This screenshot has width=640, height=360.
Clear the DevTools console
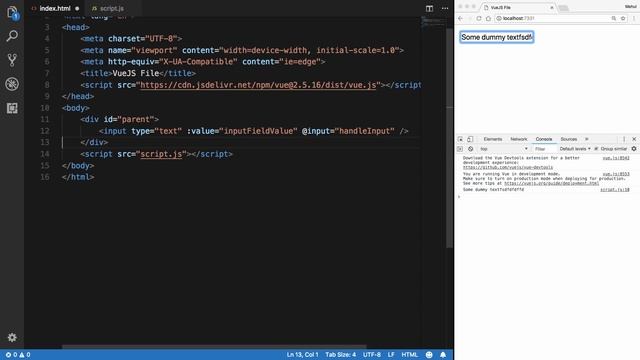471,149
